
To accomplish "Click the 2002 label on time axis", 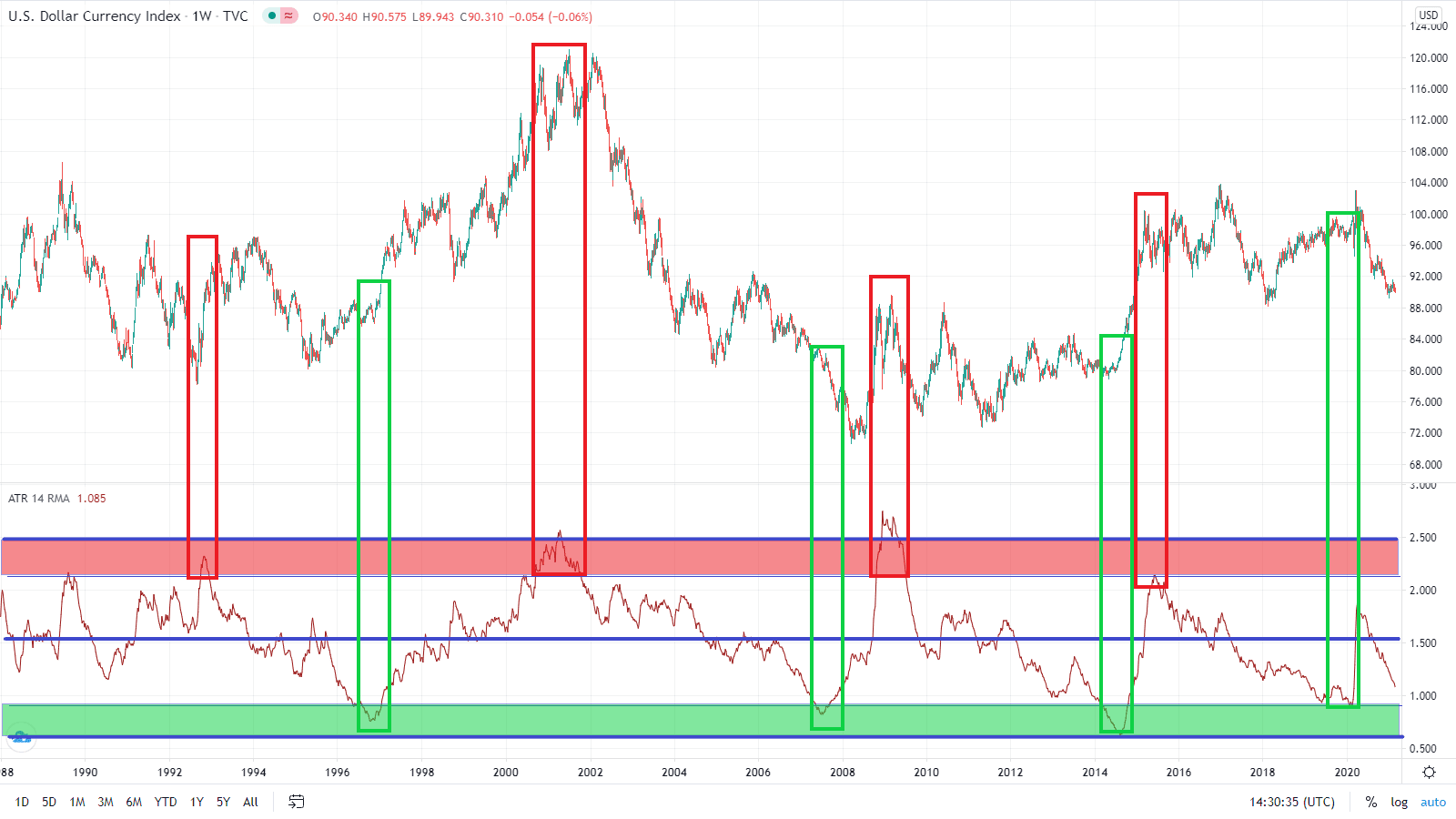I will 590,773.
